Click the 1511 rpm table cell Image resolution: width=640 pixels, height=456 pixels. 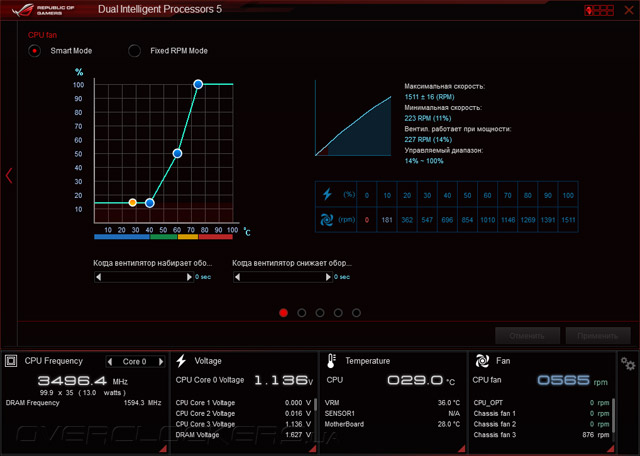coord(568,220)
